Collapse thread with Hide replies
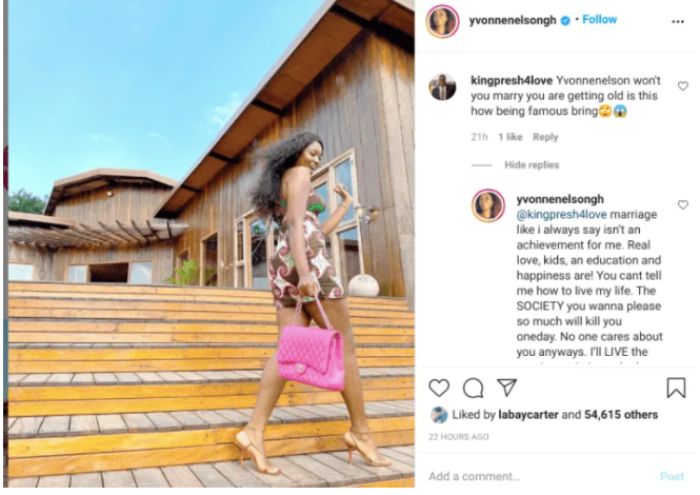 [x=532, y=165]
